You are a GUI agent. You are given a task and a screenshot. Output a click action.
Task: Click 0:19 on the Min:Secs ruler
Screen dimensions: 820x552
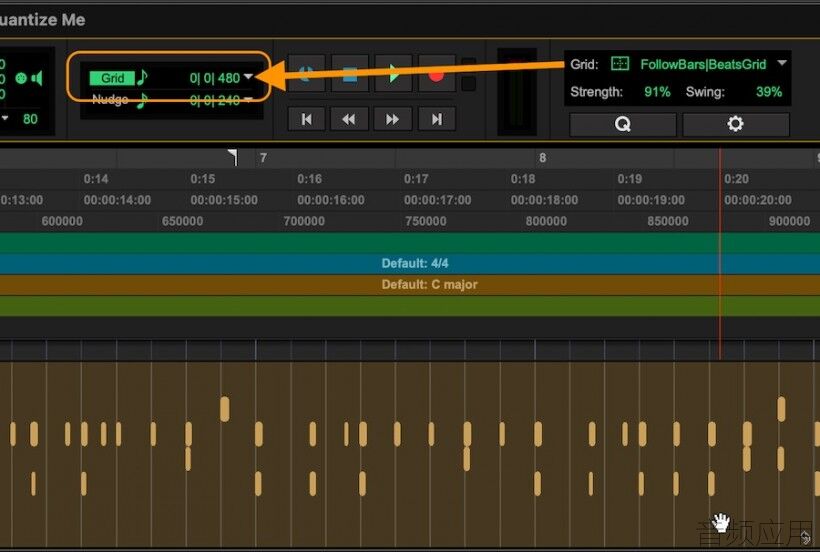pyautogui.click(x=629, y=179)
